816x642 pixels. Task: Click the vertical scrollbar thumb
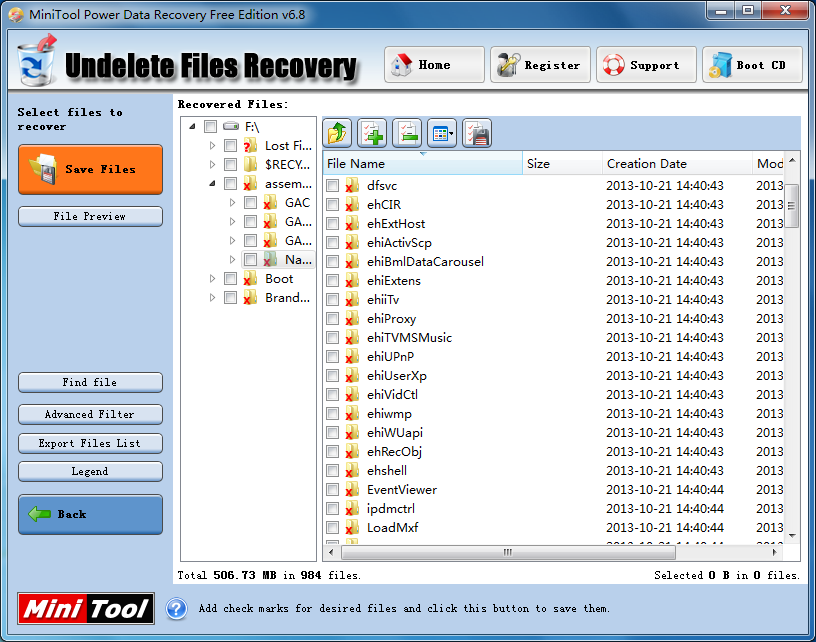[x=792, y=206]
